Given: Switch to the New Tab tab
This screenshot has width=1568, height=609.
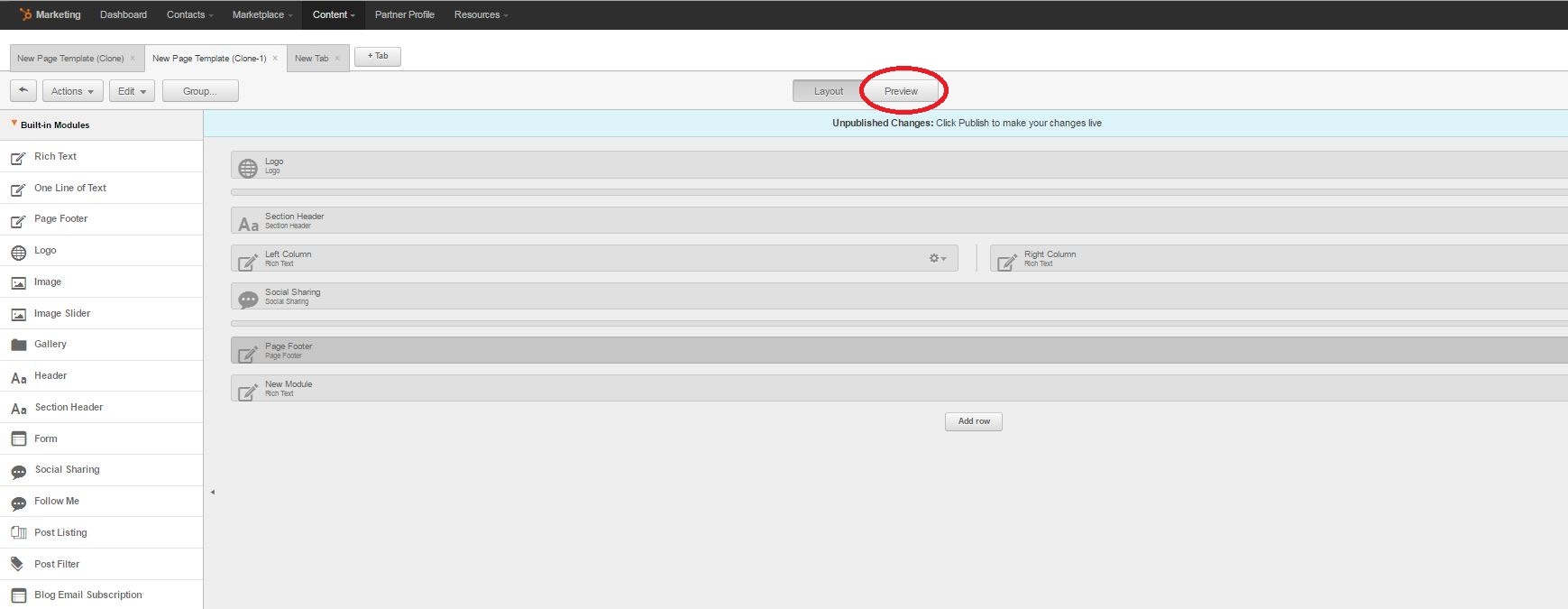Looking at the screenshot, I should 311,59.
